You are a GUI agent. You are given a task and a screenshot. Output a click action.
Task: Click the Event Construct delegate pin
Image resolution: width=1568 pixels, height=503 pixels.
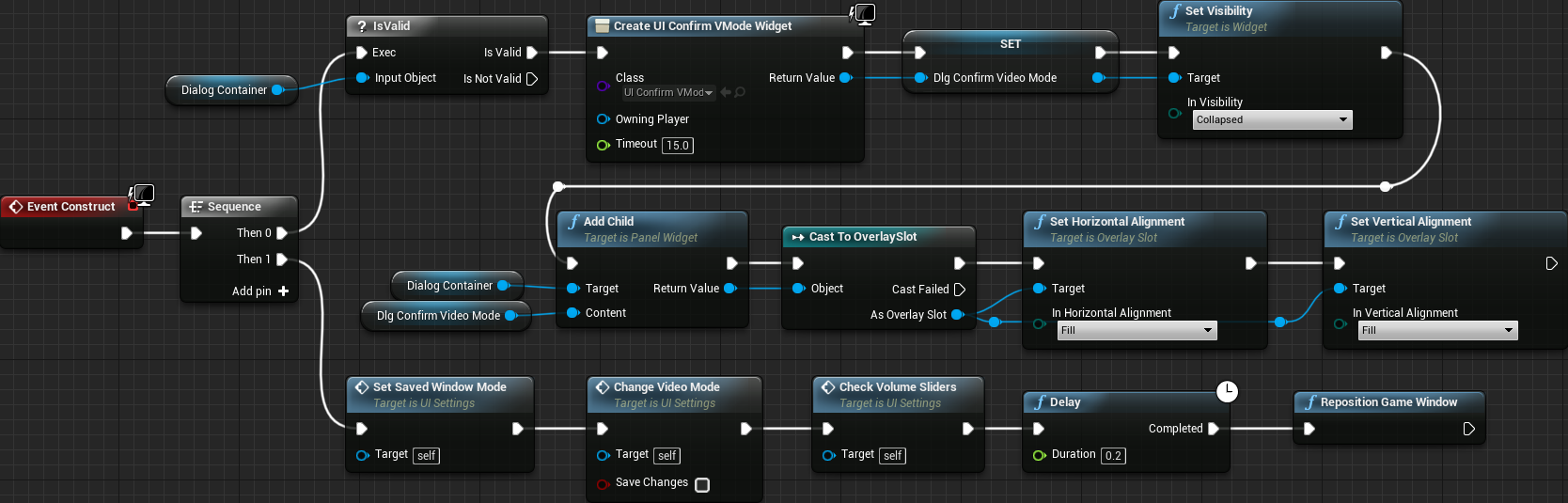pos(133,207)
